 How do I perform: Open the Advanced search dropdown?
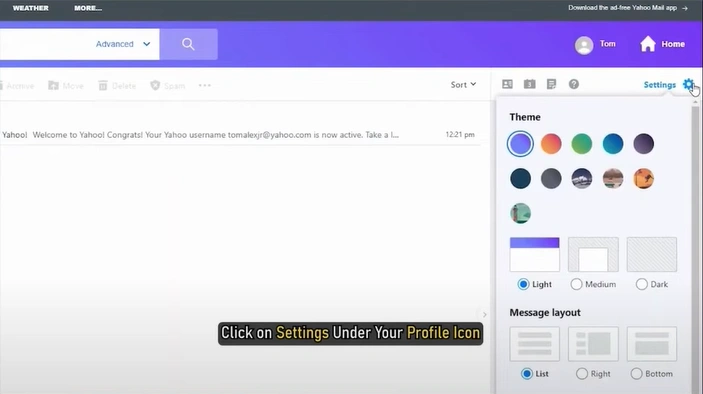(x=123, y=44)
